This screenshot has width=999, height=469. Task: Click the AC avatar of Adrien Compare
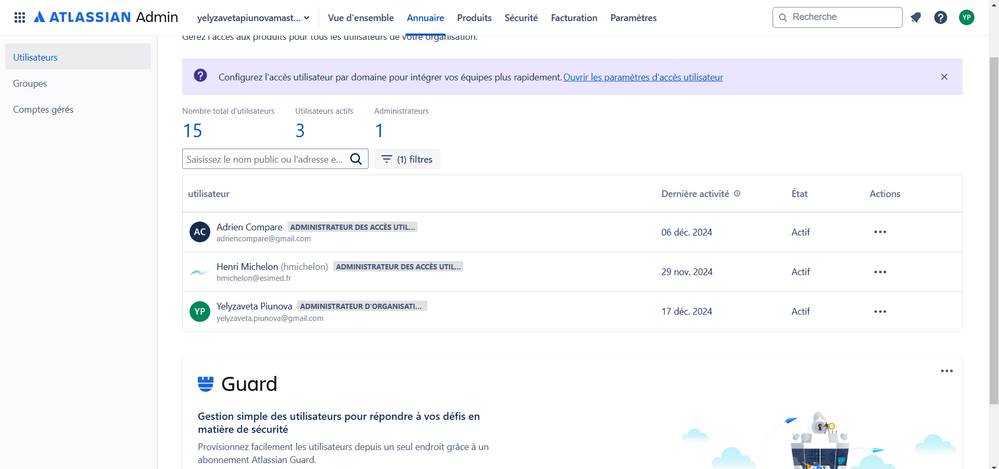click(199, 232)
